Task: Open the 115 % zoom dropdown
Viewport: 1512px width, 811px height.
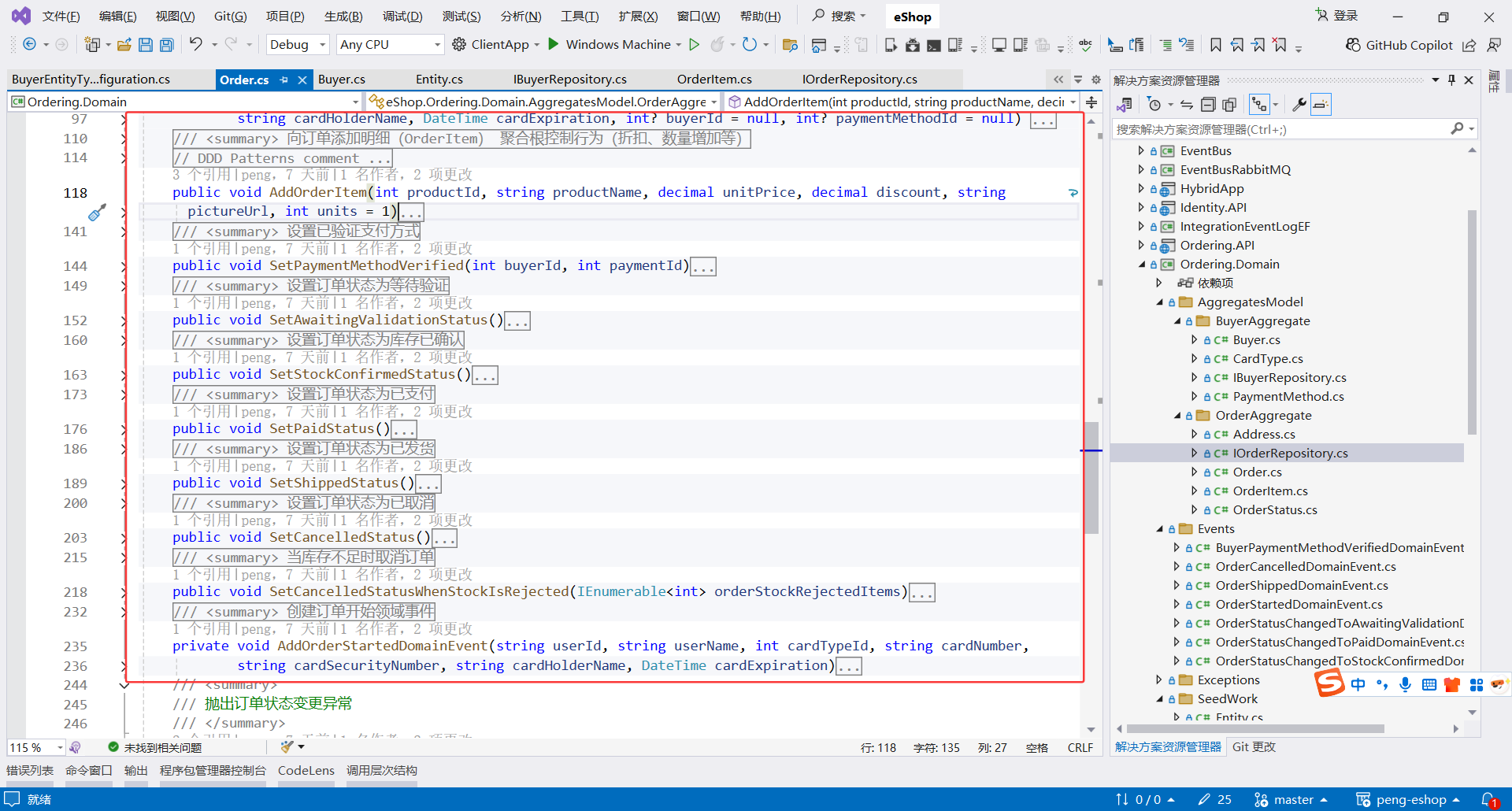Action: (x=36, y=747)
